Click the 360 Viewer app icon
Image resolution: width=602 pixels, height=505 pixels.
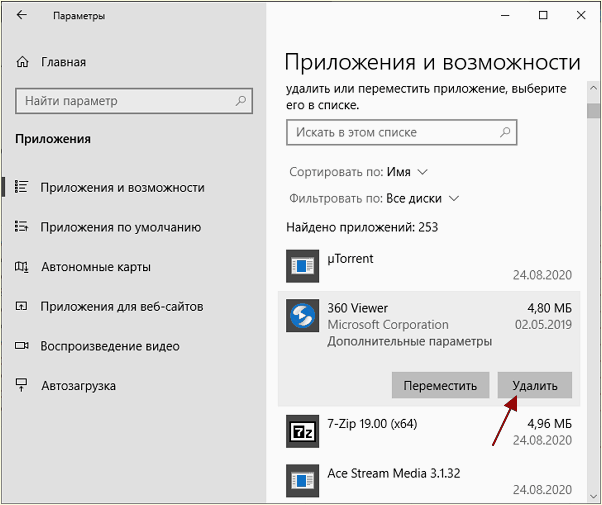[302, 316]
